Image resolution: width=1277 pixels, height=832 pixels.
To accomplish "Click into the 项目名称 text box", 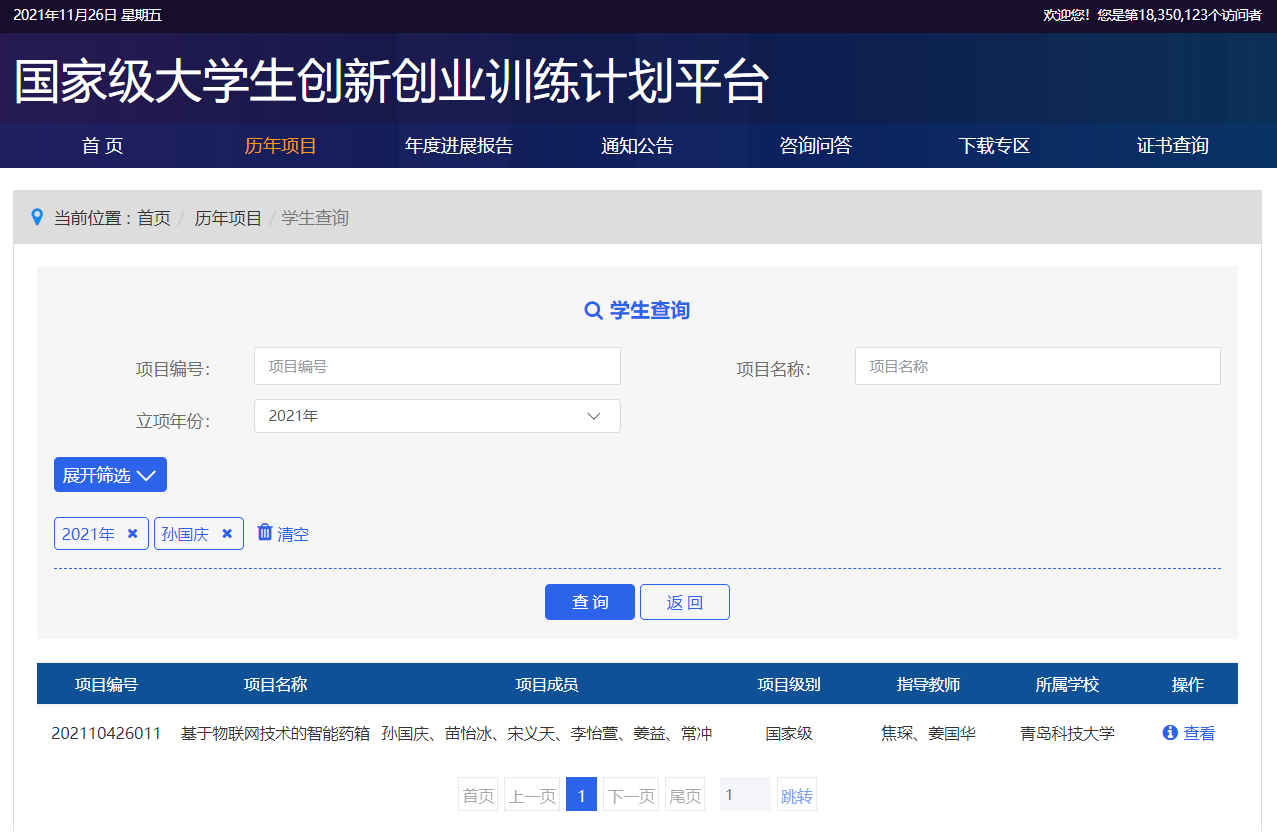I will click(x=1037, y=366).
